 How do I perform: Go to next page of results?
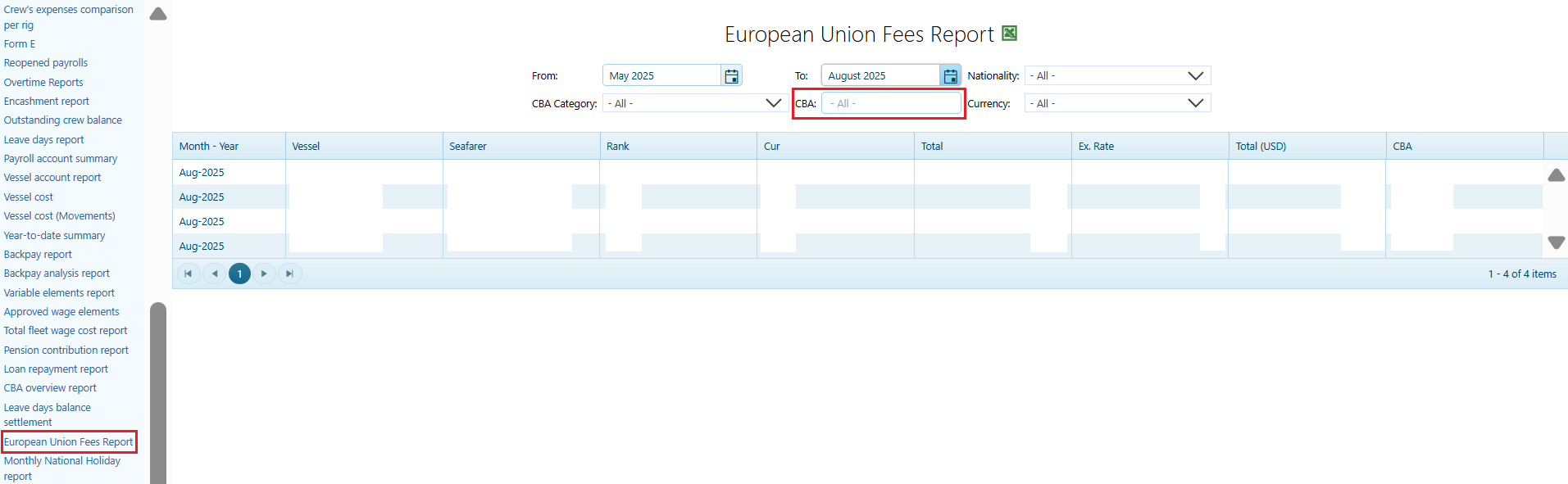point(264,274)
